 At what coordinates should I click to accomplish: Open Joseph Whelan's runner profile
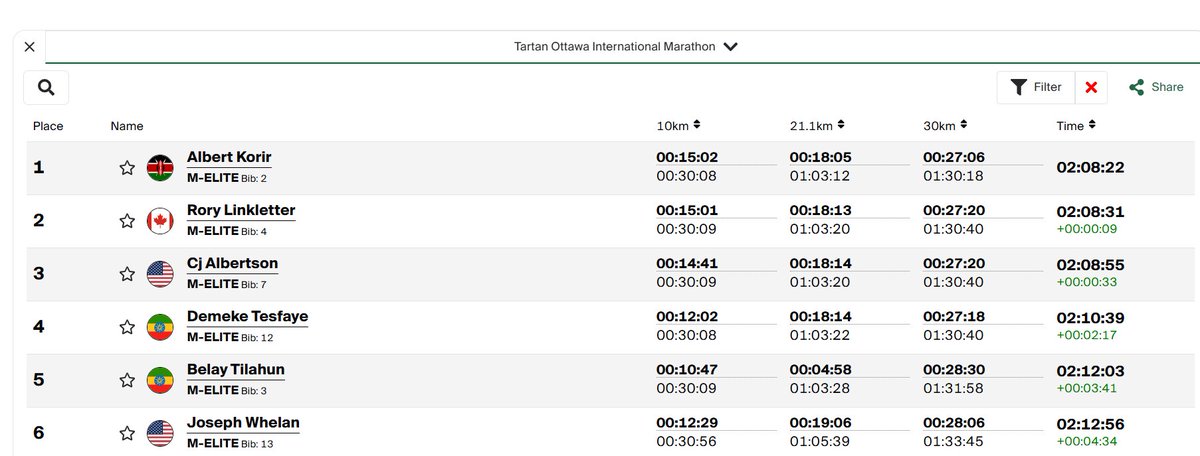[x=243, y=423]
